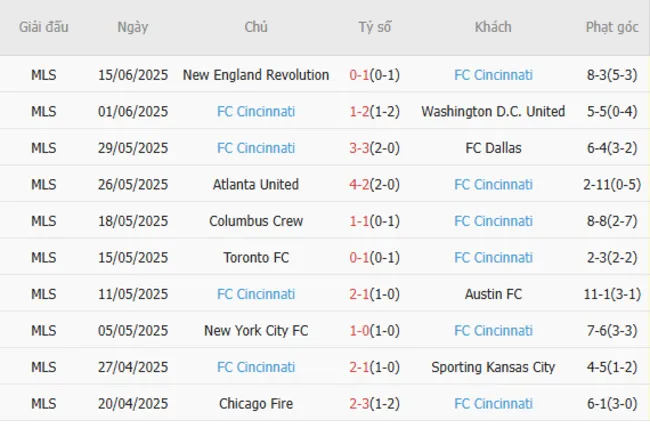This screenshot has width=650, height=436.
Task: Open New England Revolution team link
Action: pyautogui.click(x=256, y=75)
